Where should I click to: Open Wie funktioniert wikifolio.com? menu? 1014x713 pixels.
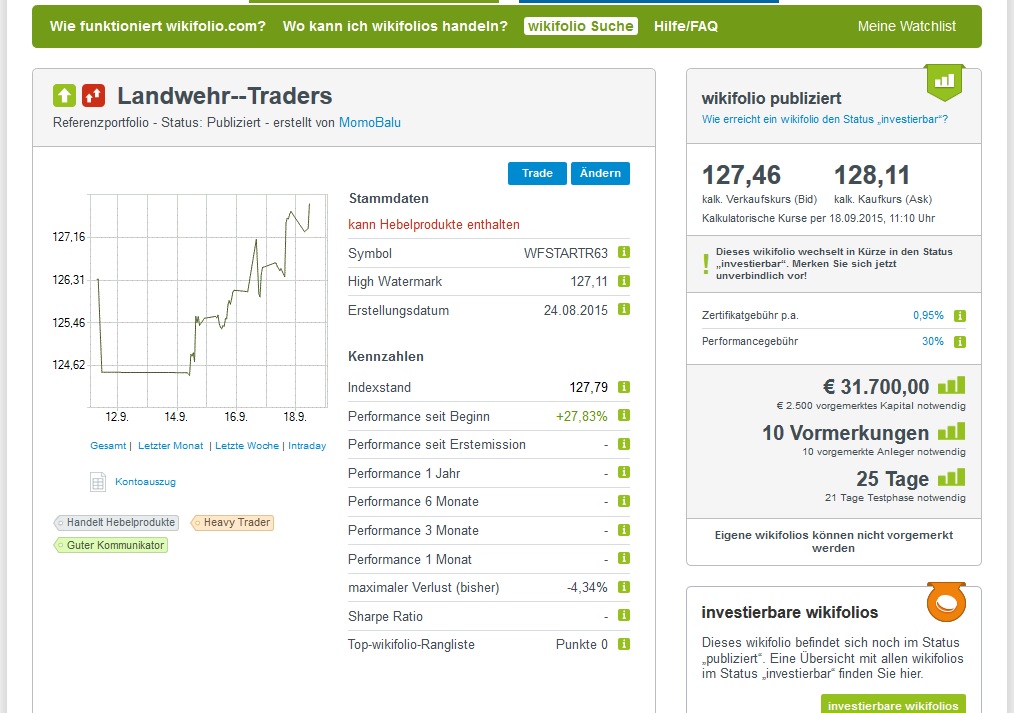coord(158,27)
